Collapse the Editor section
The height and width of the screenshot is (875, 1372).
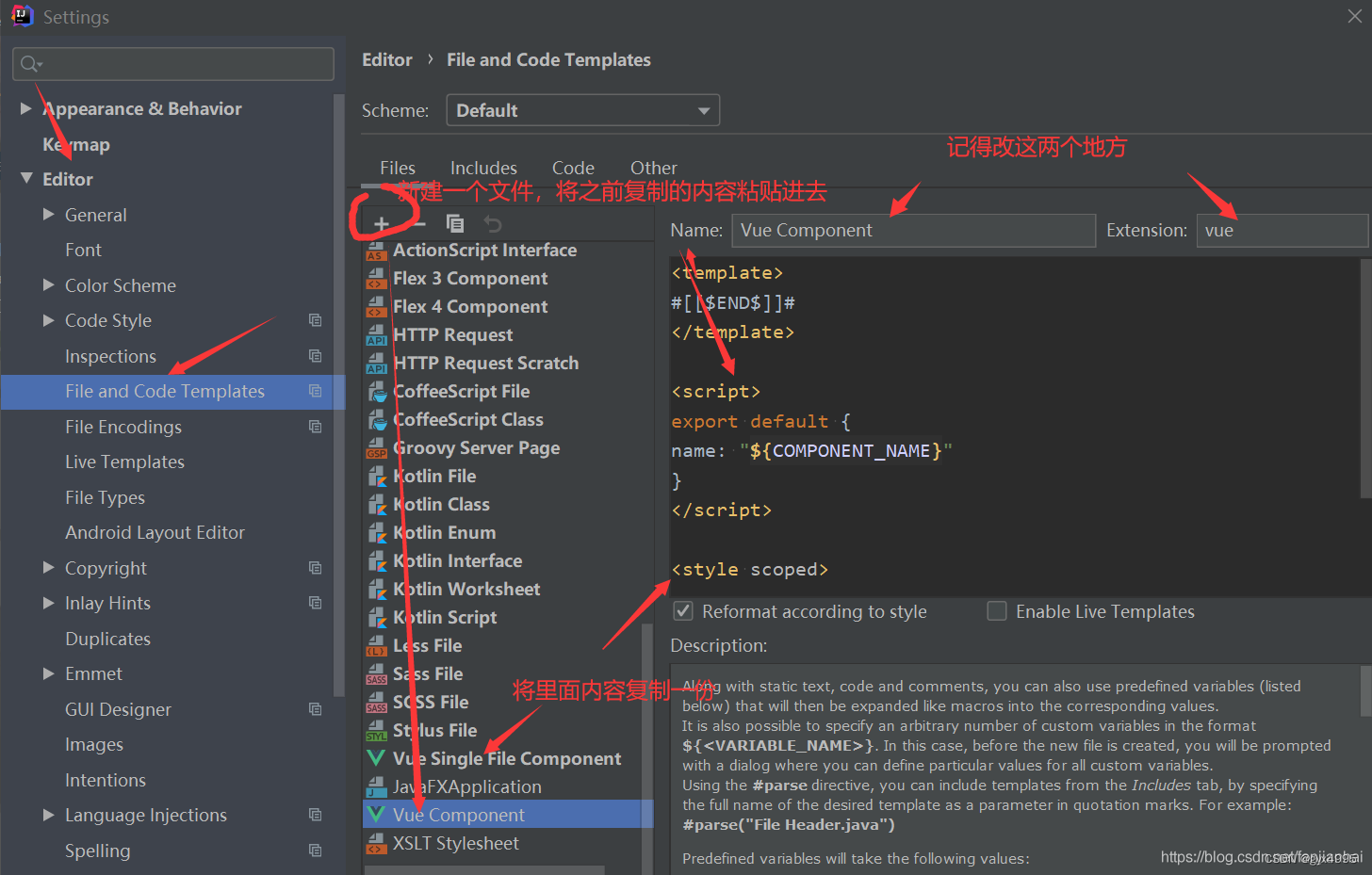(26, 178)
